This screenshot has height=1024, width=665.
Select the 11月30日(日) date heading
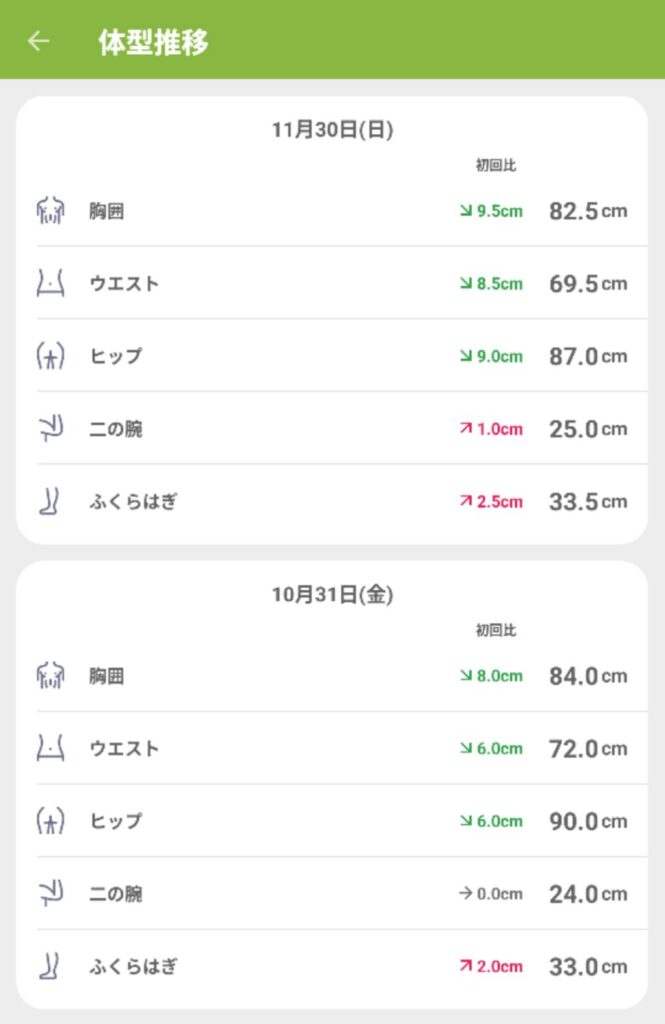(x=332, y=130)
